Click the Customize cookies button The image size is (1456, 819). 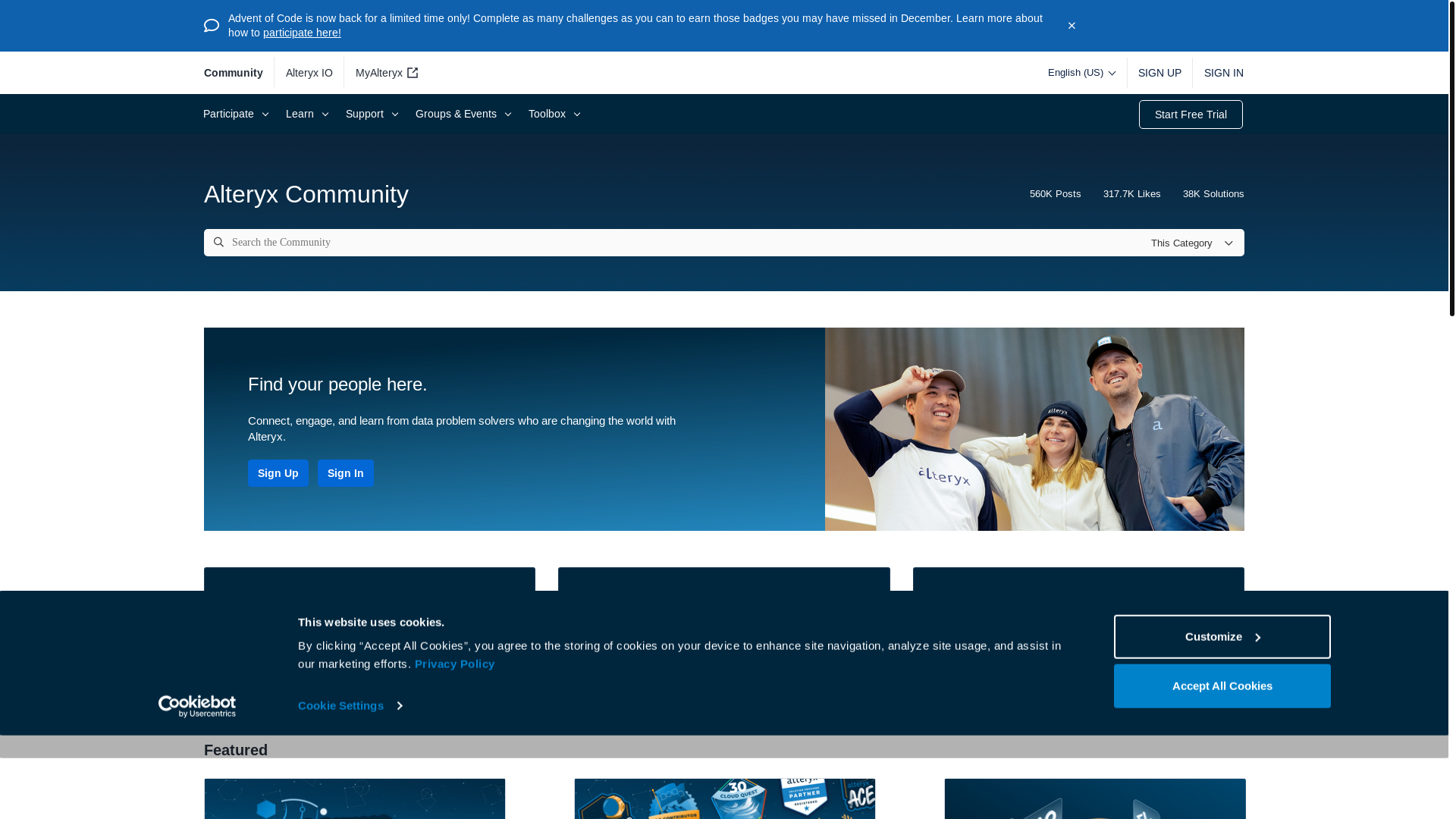1222,637
